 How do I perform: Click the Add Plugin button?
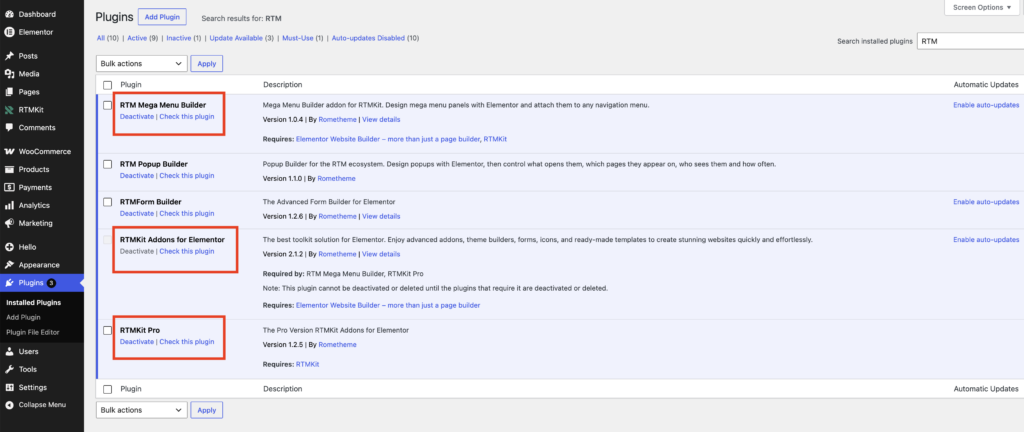[x=163, y=17]
